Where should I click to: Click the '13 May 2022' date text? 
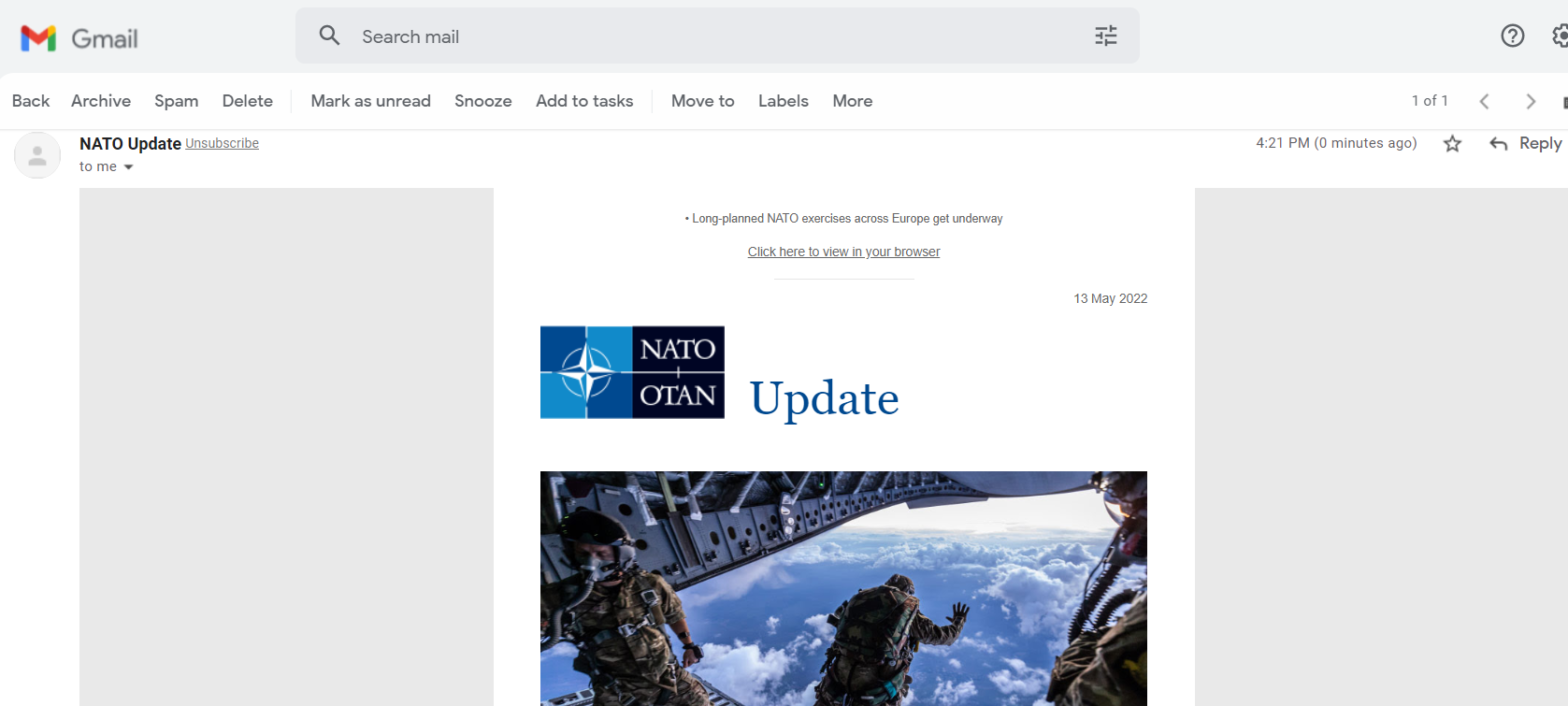point(1110,299)
